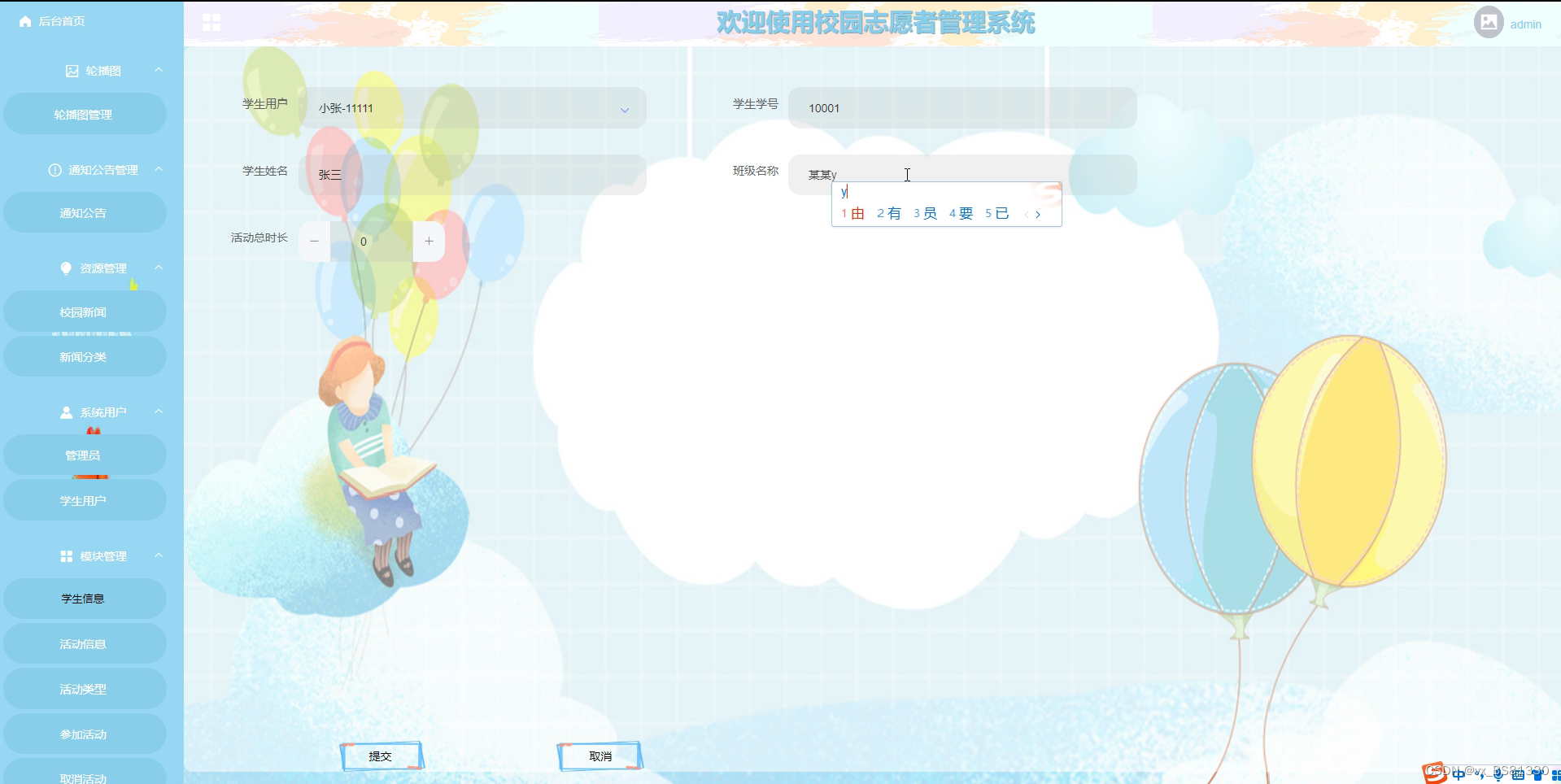Viewport: 1561px width, 784px height.
Task: Click the 通知公告管理 info icon
Action: click(x=55, y=170)
